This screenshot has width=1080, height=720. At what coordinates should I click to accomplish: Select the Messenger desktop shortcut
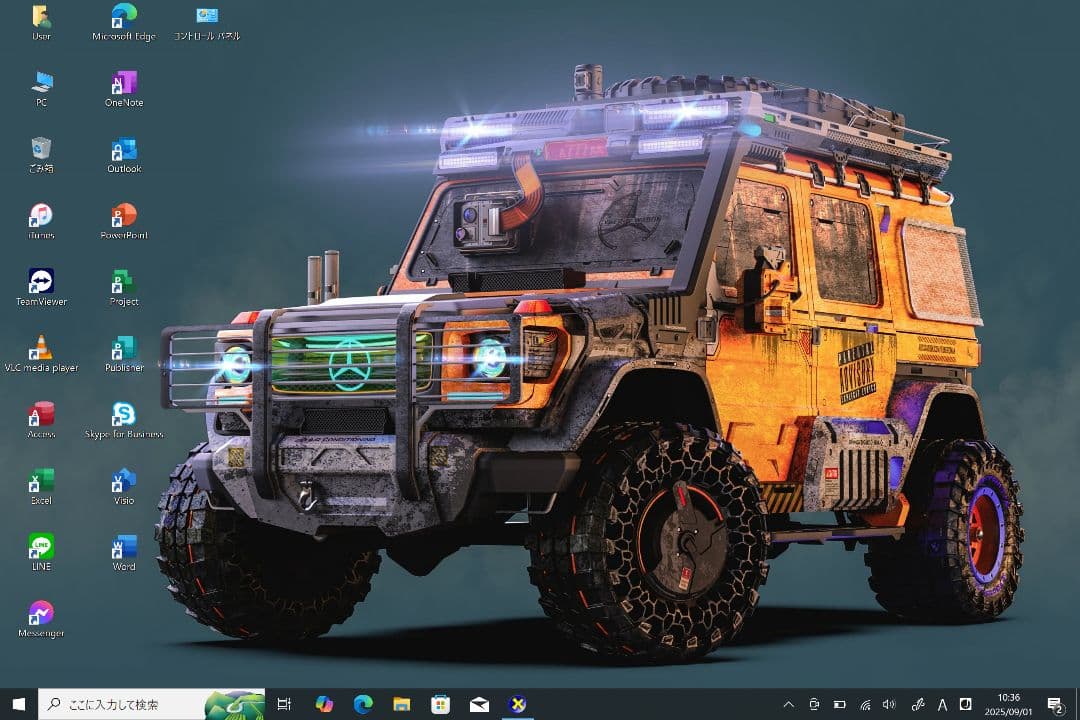click(41, 614)
